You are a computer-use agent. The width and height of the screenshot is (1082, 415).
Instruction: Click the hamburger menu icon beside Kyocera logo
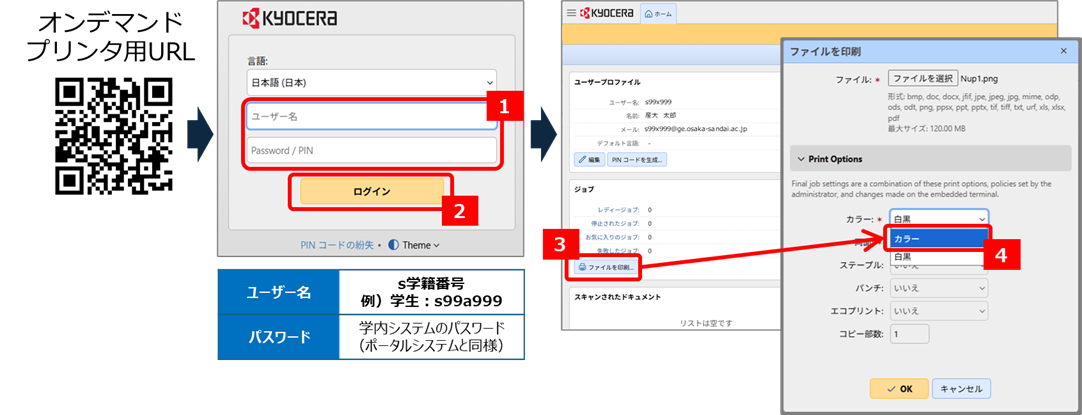click(572, 13)
